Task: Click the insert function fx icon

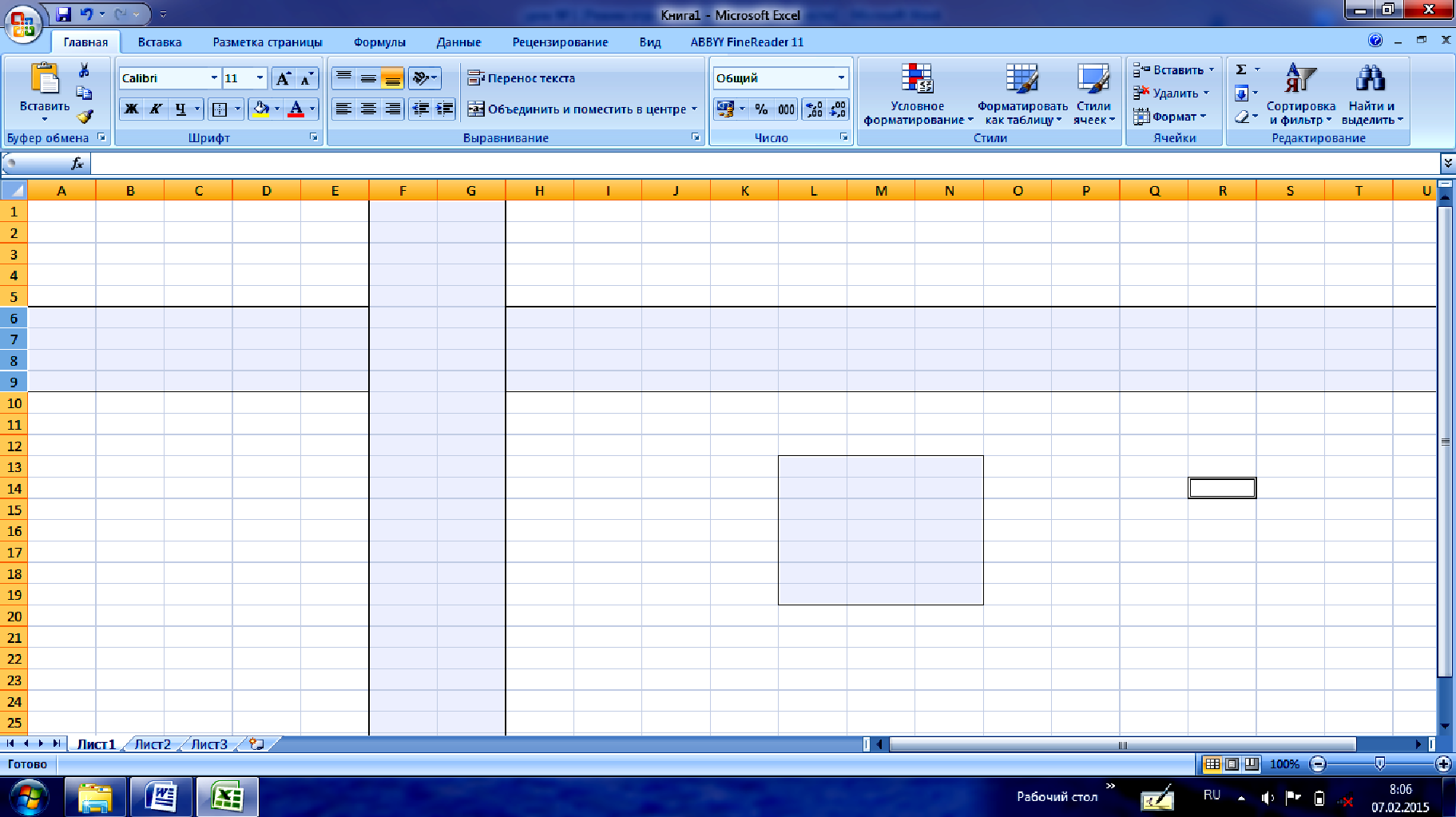Action: [x=77, y=163]
